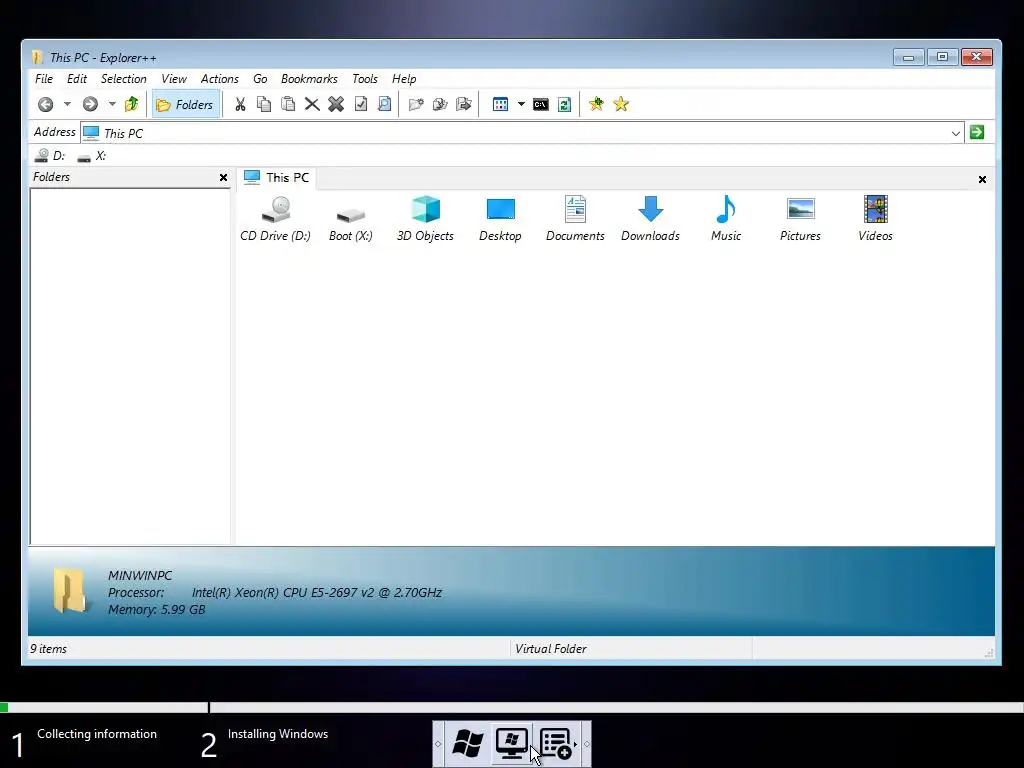The image size is (1024, 768).
Task: Open the Bookmarks menu
Action: (309, 79)
